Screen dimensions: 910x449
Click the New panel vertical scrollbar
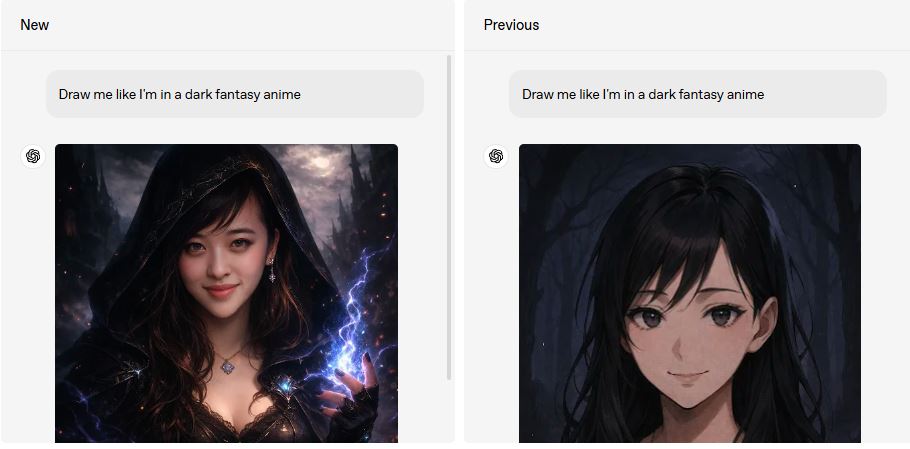449,218
